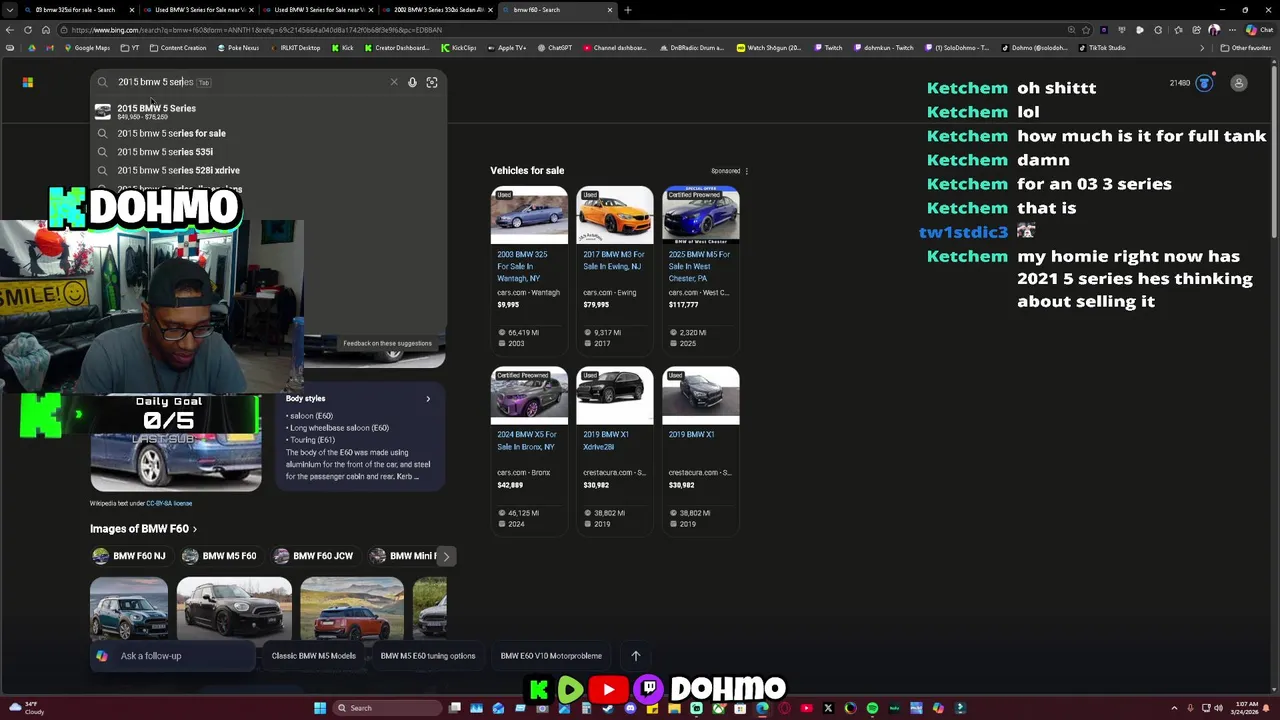Open visual search camera icon in search box

pyautogui.click(x=432, y=82)
